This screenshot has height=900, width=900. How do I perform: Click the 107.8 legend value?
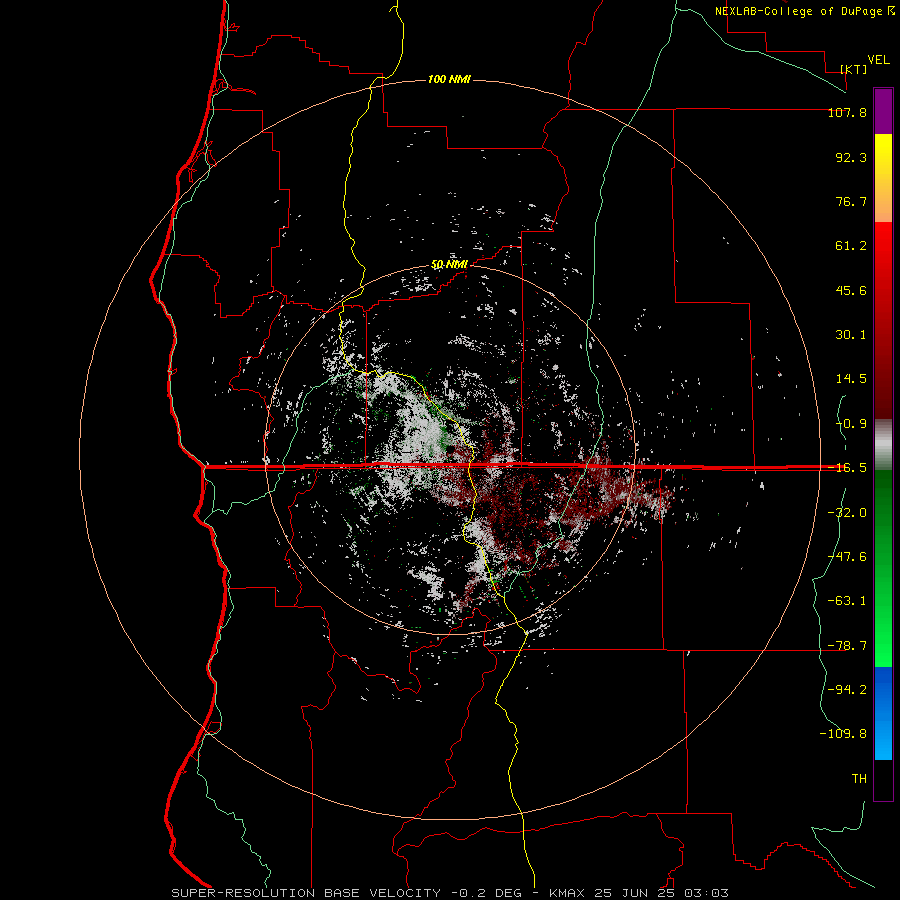click(x=847, y=112)
